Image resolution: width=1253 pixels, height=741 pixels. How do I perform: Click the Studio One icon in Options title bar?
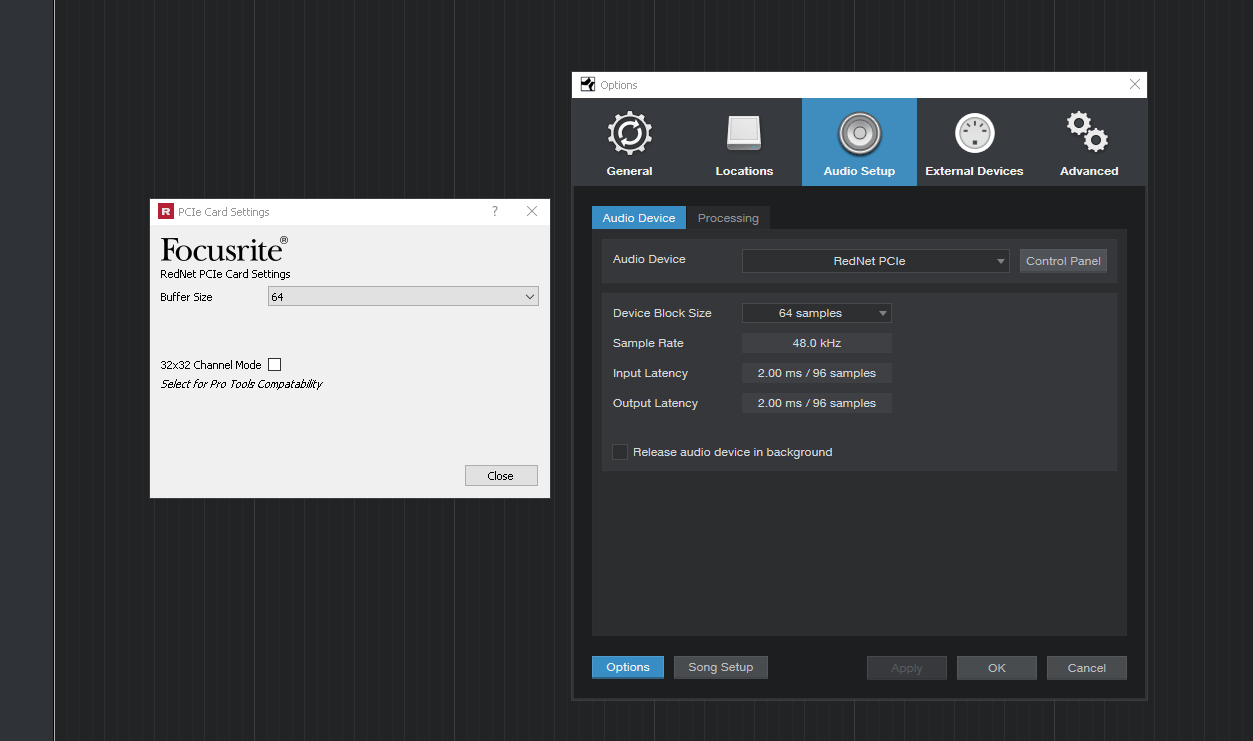coord(587,85)
